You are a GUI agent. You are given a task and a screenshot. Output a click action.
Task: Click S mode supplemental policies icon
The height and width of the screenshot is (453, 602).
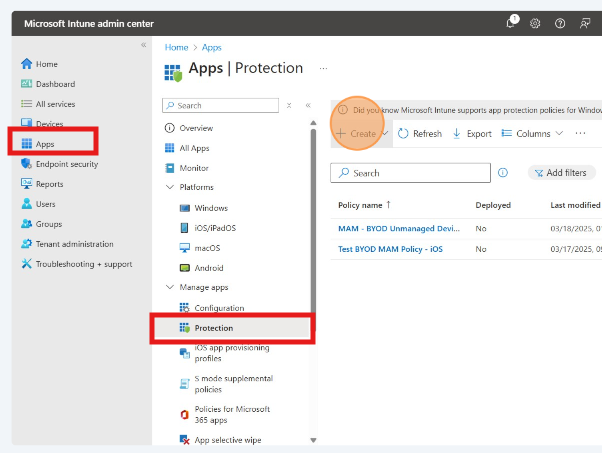click(x=185, y=384)
